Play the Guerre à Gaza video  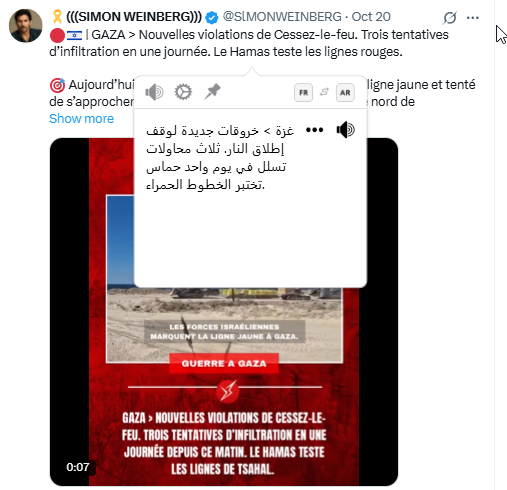coord(224,312)
